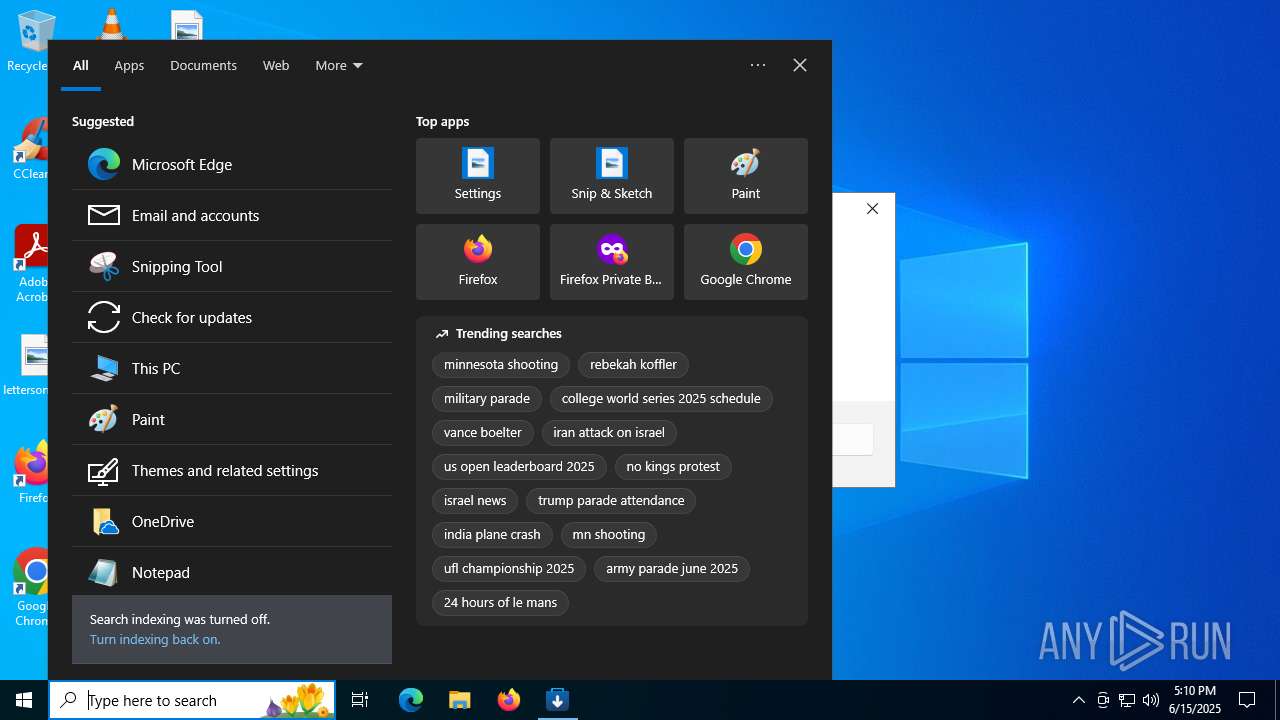Search trending 'rebekah koffler'
The image size is (1280, 720).
point(633,365)
